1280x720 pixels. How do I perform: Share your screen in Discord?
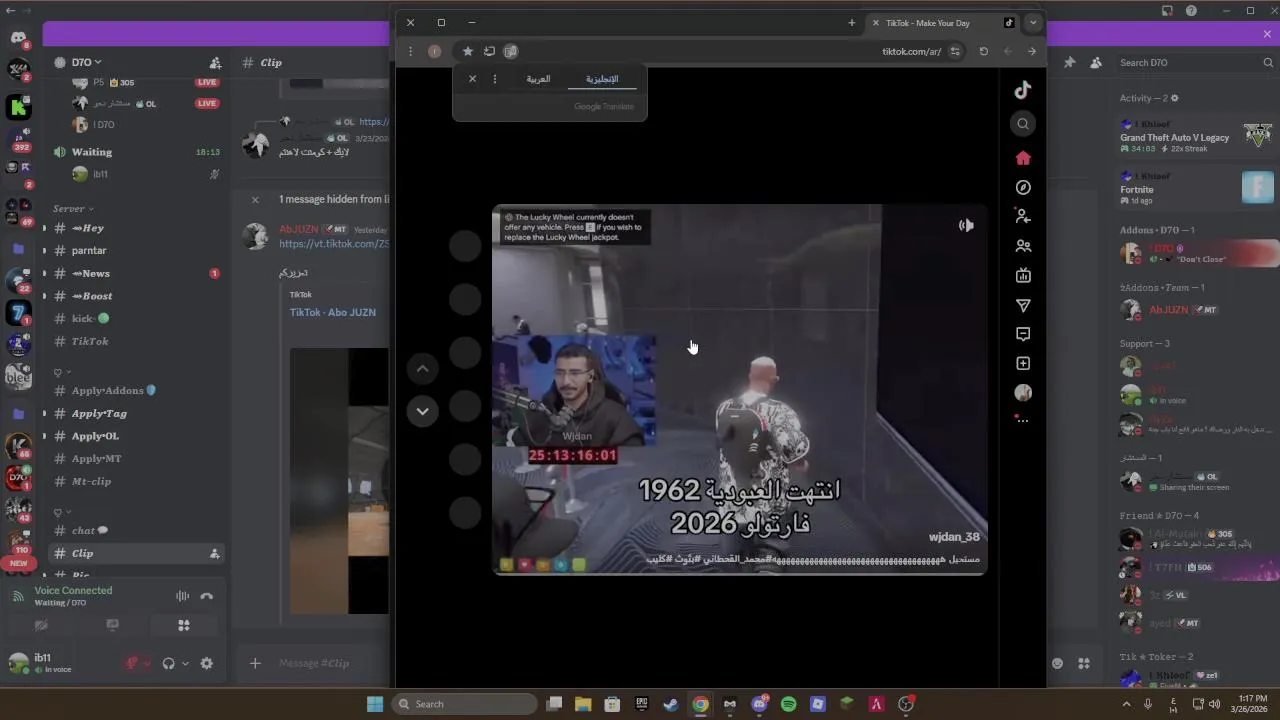point(112,625)
